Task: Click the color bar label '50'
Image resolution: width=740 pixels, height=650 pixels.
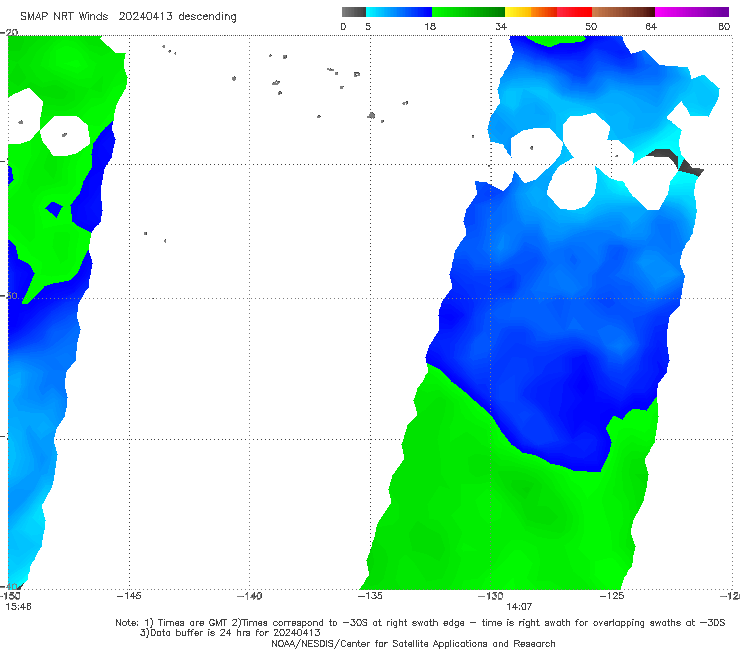Action: click(x=591, y=27)
